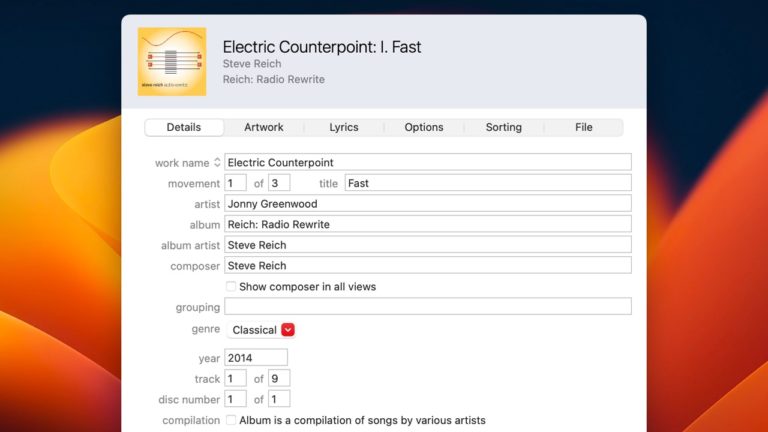This screenshot has width=768, height=432.
Task: Click the artist field 'Jonny Greenwood'
Action: [428, 204]
